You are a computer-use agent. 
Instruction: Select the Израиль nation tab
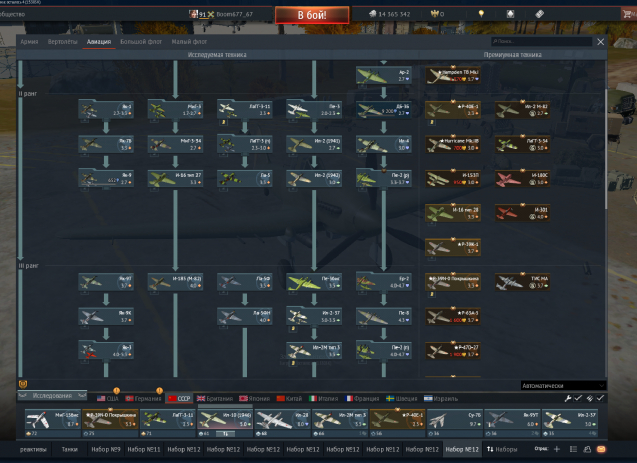441,398
